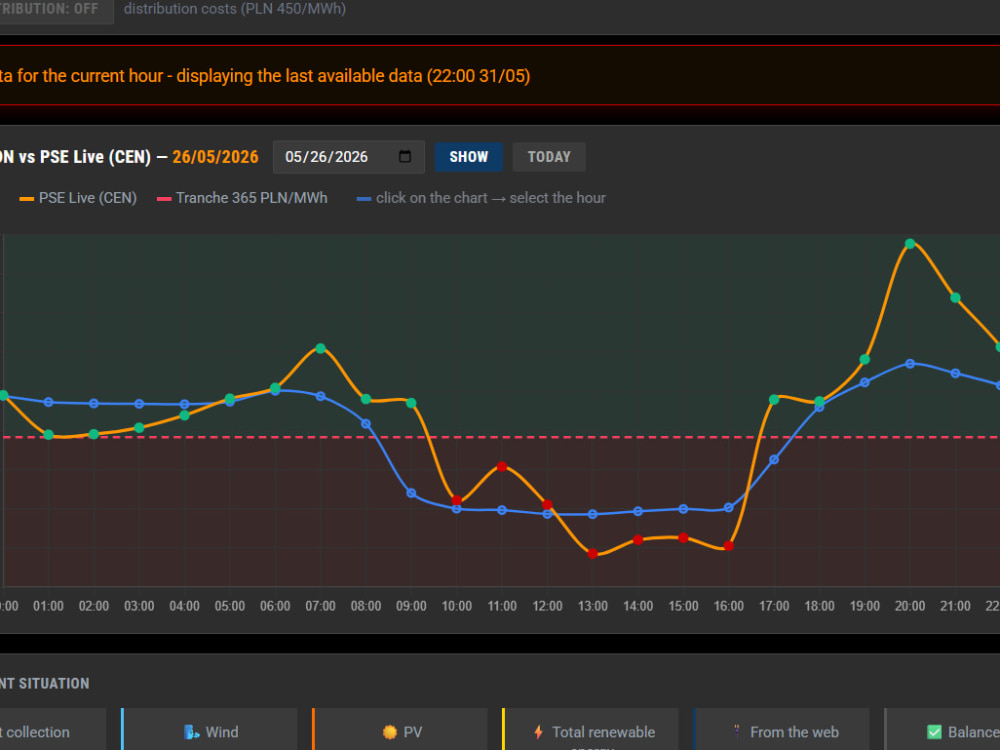The height and width of the screenshot is (750, 1000).
Task: Click the orange last available data warning
Action: click(x=265, y=76)
